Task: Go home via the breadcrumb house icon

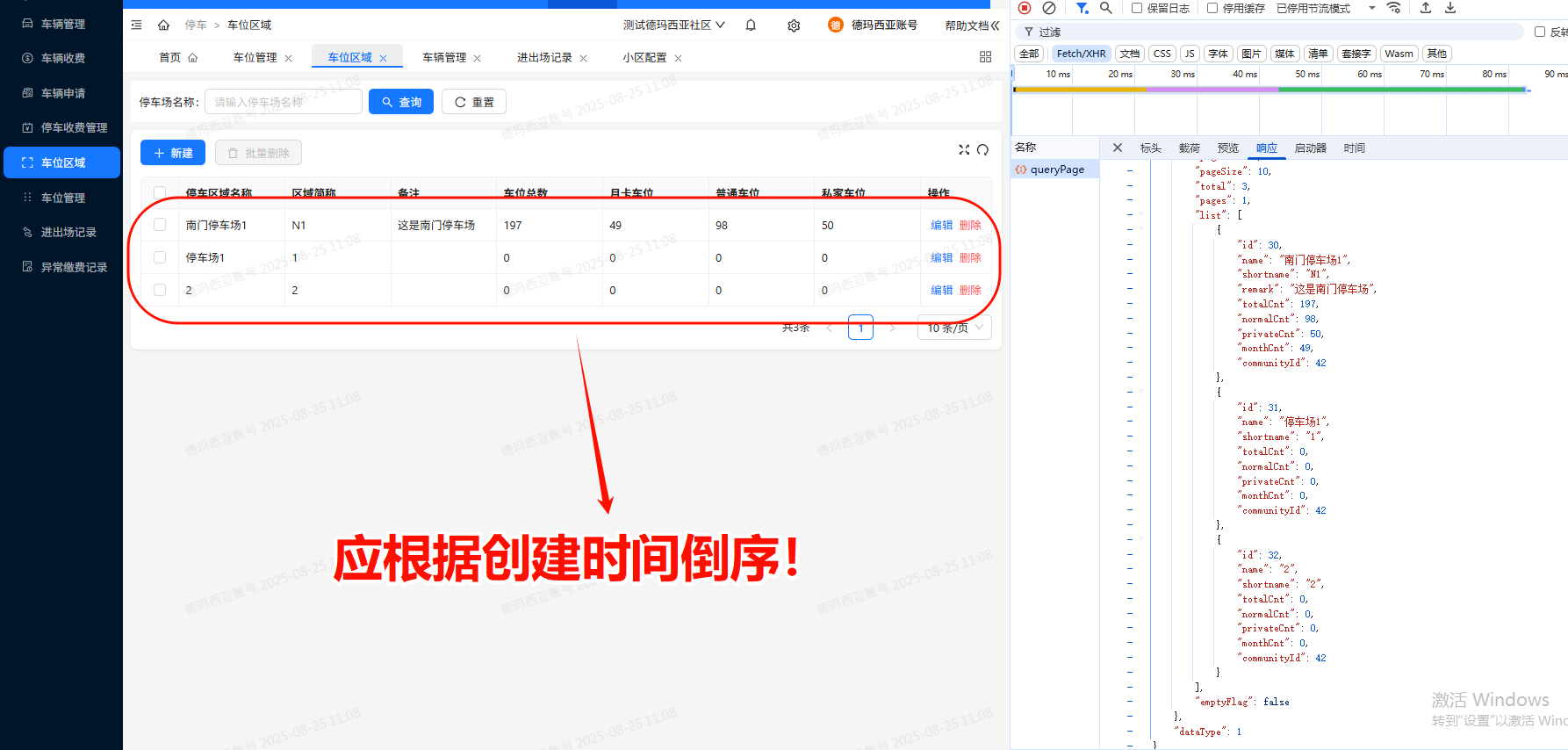Action: [163, 25]
